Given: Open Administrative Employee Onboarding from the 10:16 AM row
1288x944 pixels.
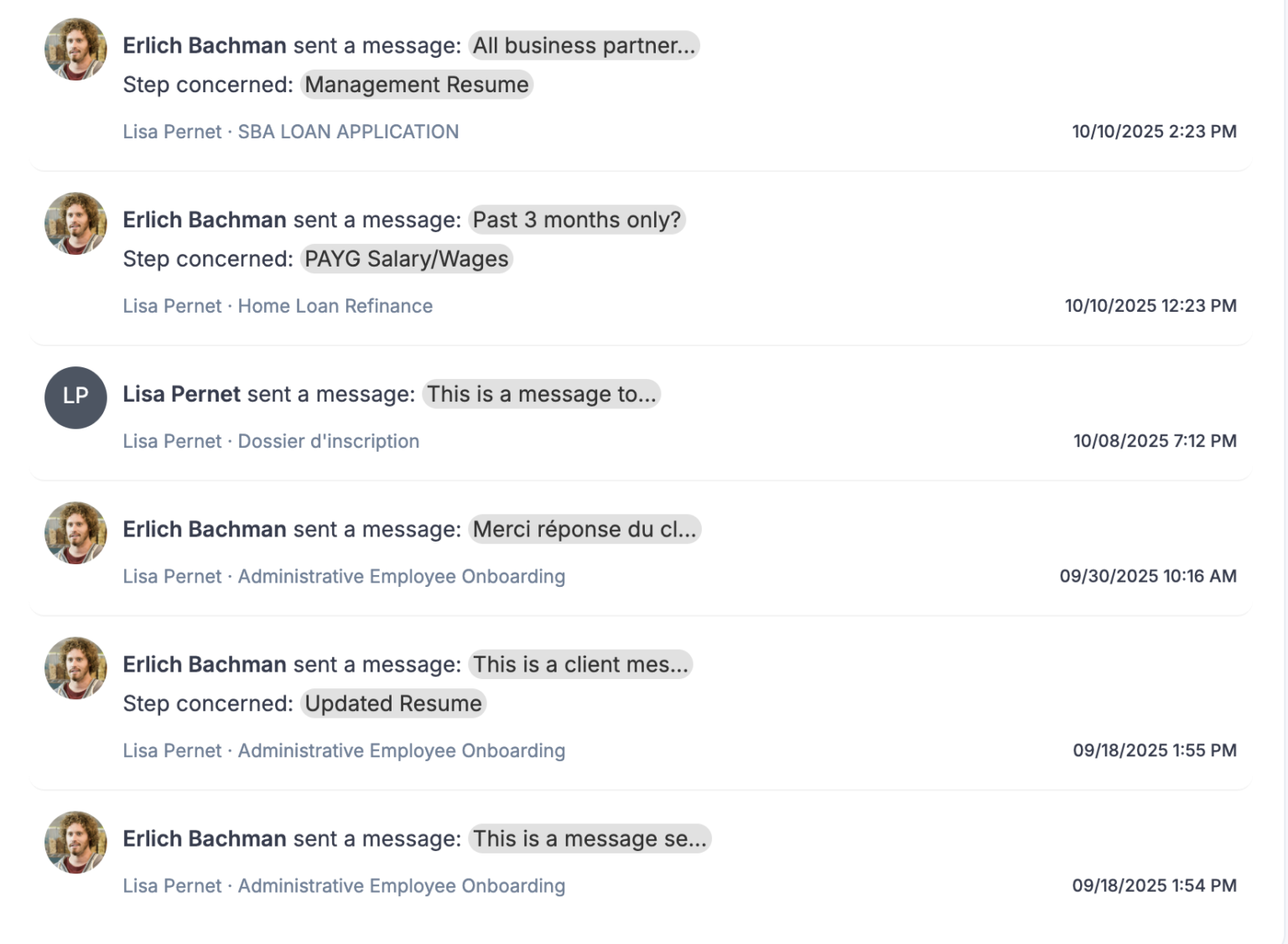Looking at the screenshot, I should coord(401,576).
